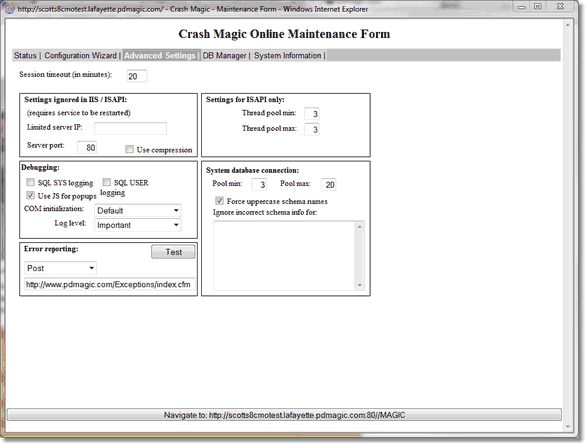Click the schema textarea scroll up arrow
Viewport: 586px width, 445px height.
(360, 227)
